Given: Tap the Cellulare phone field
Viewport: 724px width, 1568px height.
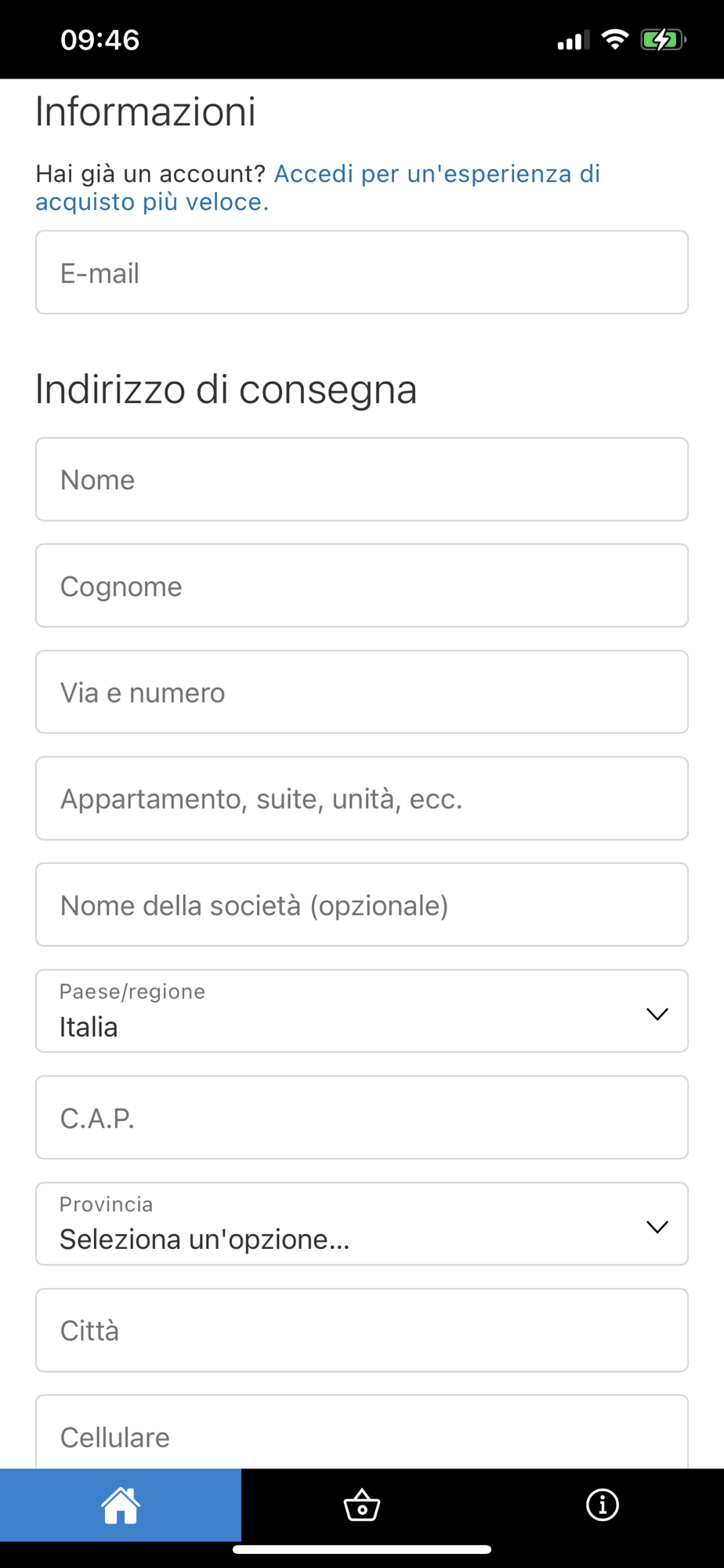Looking at the screenshot, I should (362, 1435).
